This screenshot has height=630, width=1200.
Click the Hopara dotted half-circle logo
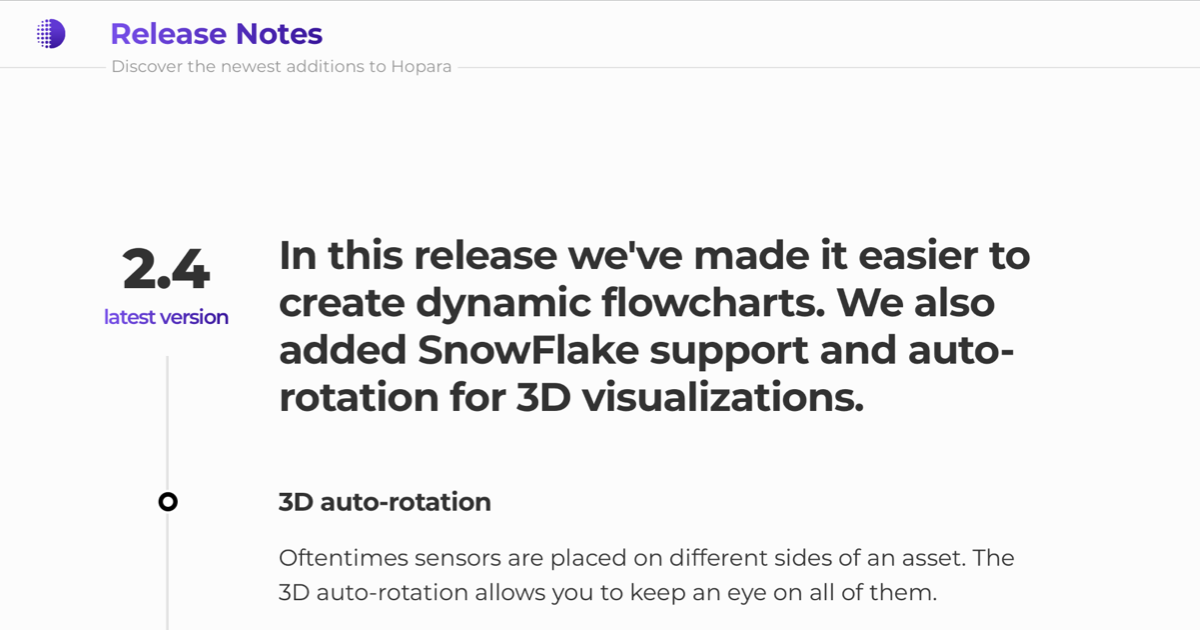(50, 34)
